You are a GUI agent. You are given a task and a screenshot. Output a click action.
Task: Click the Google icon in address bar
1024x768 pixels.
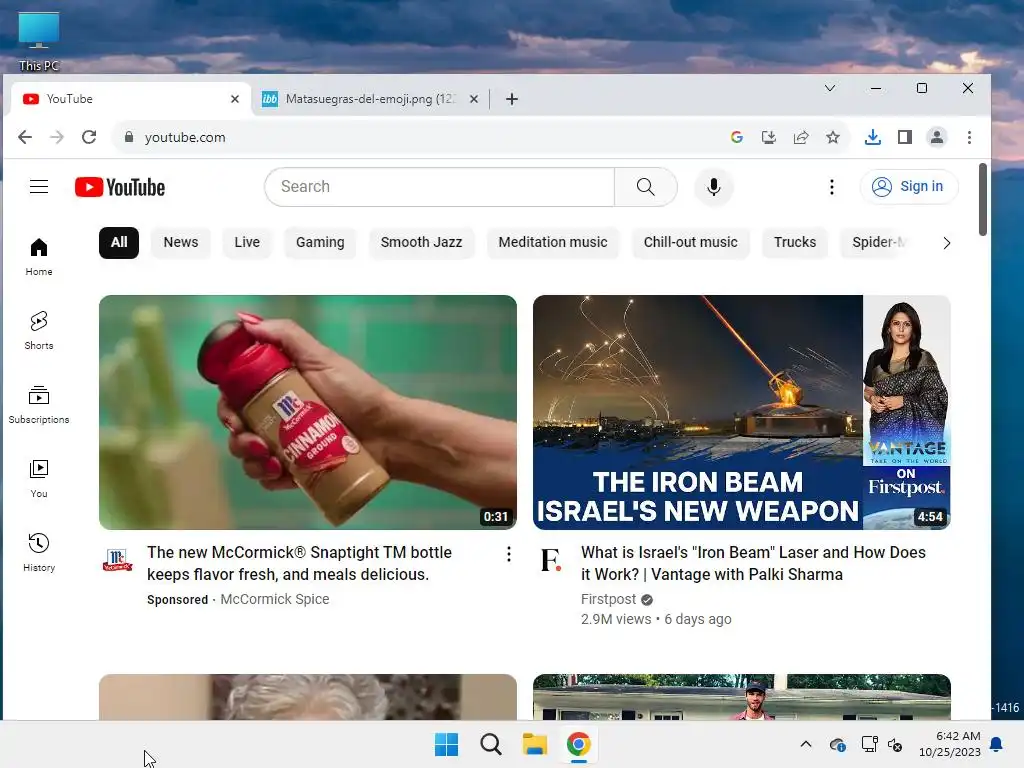pyautogui.click(x=737, y=137)
